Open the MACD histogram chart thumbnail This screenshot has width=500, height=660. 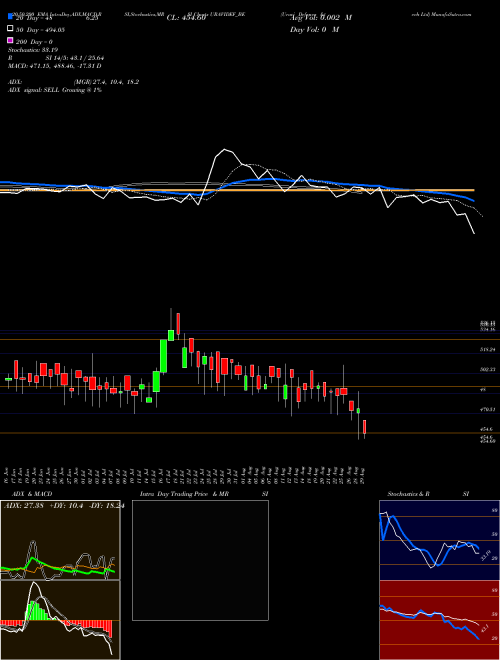(x=60, y=620)
